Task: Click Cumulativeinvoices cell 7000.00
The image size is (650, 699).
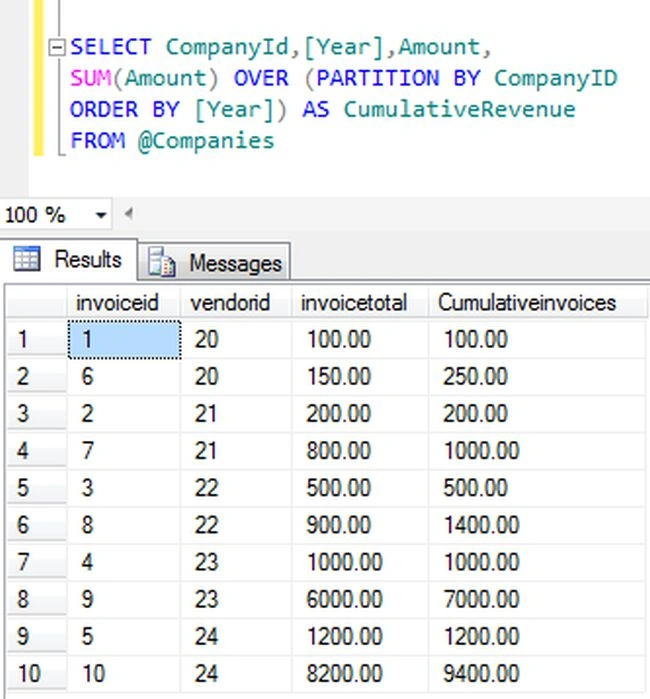Action: tap(537, 599)
